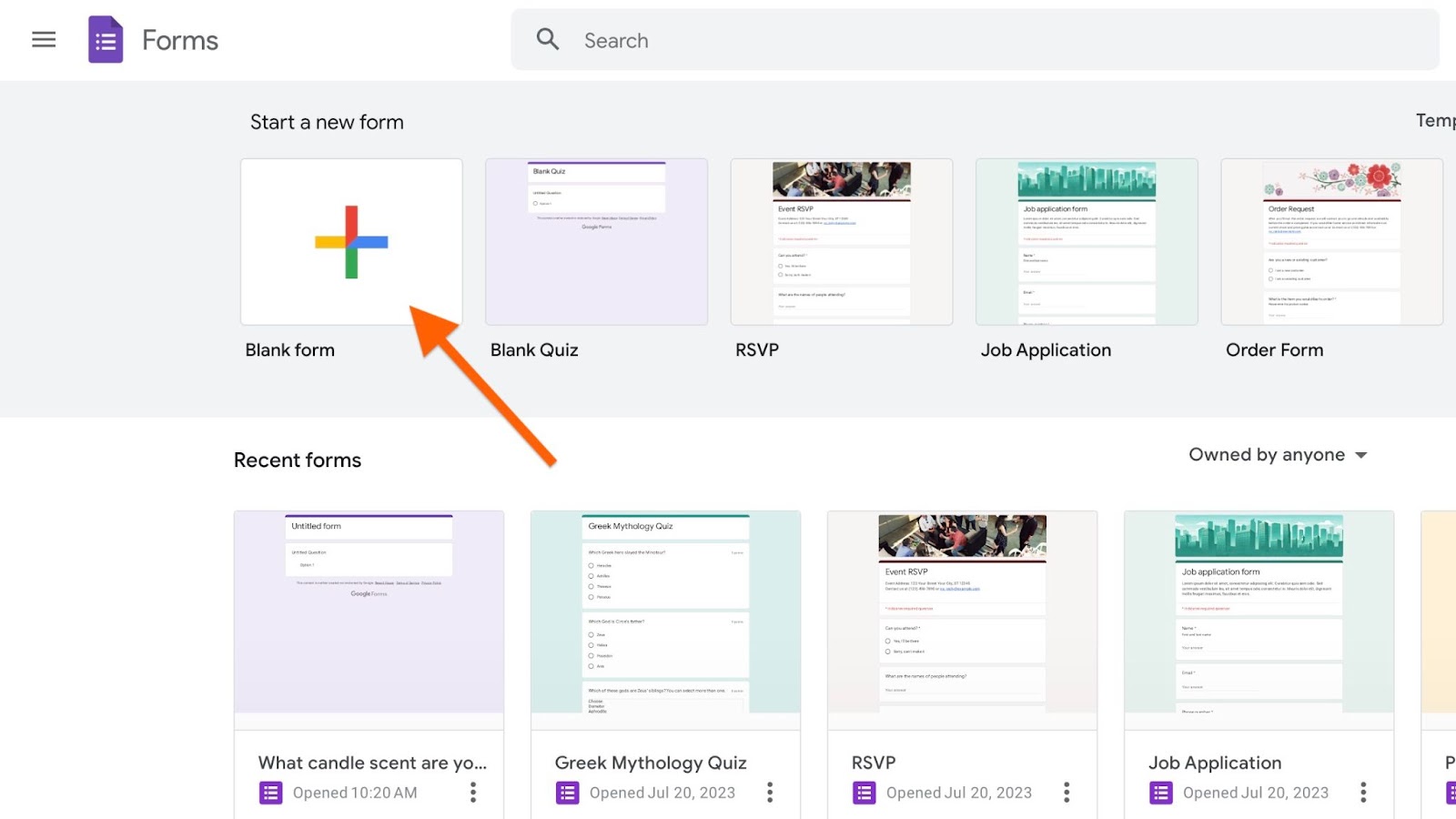The height and width of the screenshot is (819, 1456).
Task: Type in the Search field
Action: coord(1001,40)
